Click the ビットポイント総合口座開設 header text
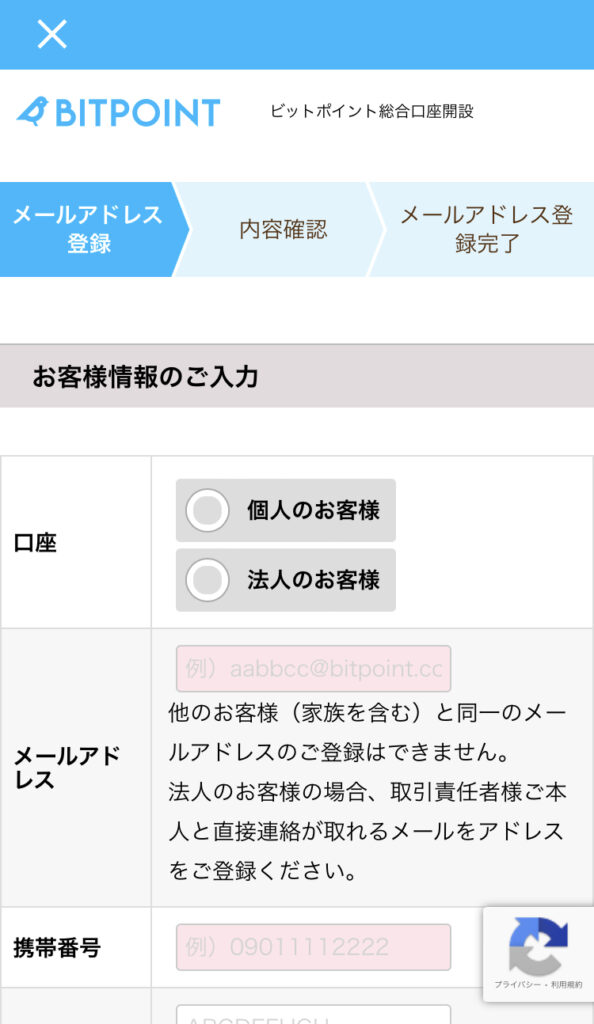The width and height of the screenshot is (594, 1024). coord(372,111)
